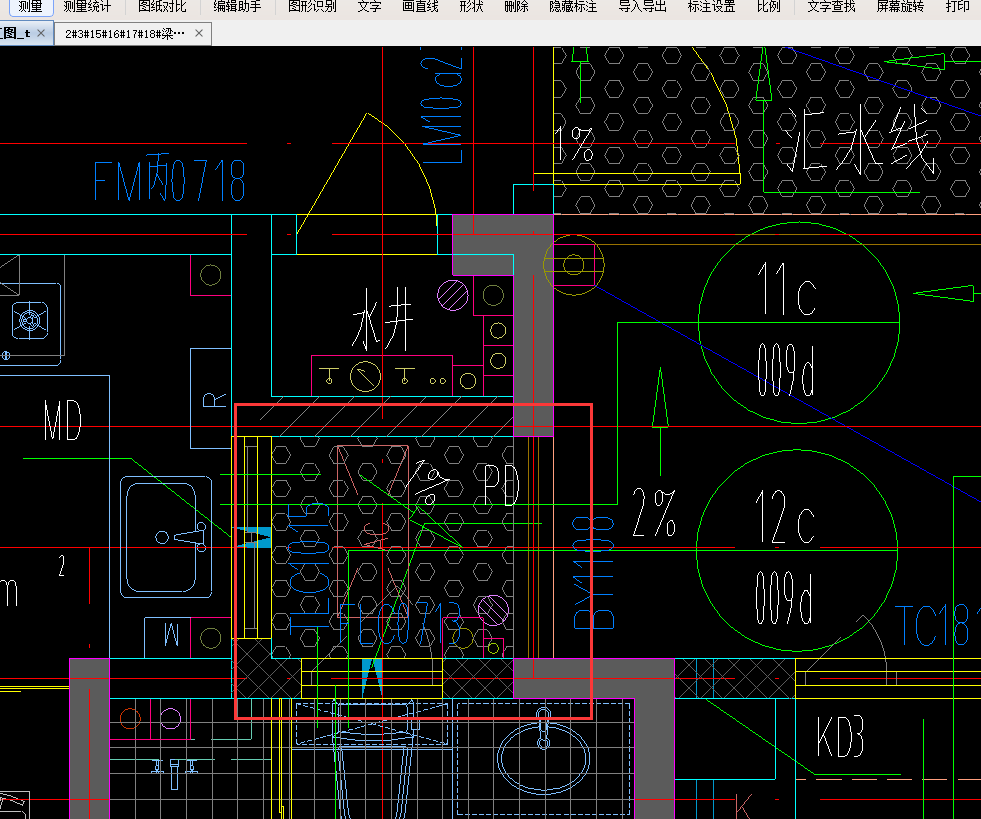The width and height of the screenshot is (981, 819).
Task: Open the 文字查找 search tool
Action: pos(831,7)
